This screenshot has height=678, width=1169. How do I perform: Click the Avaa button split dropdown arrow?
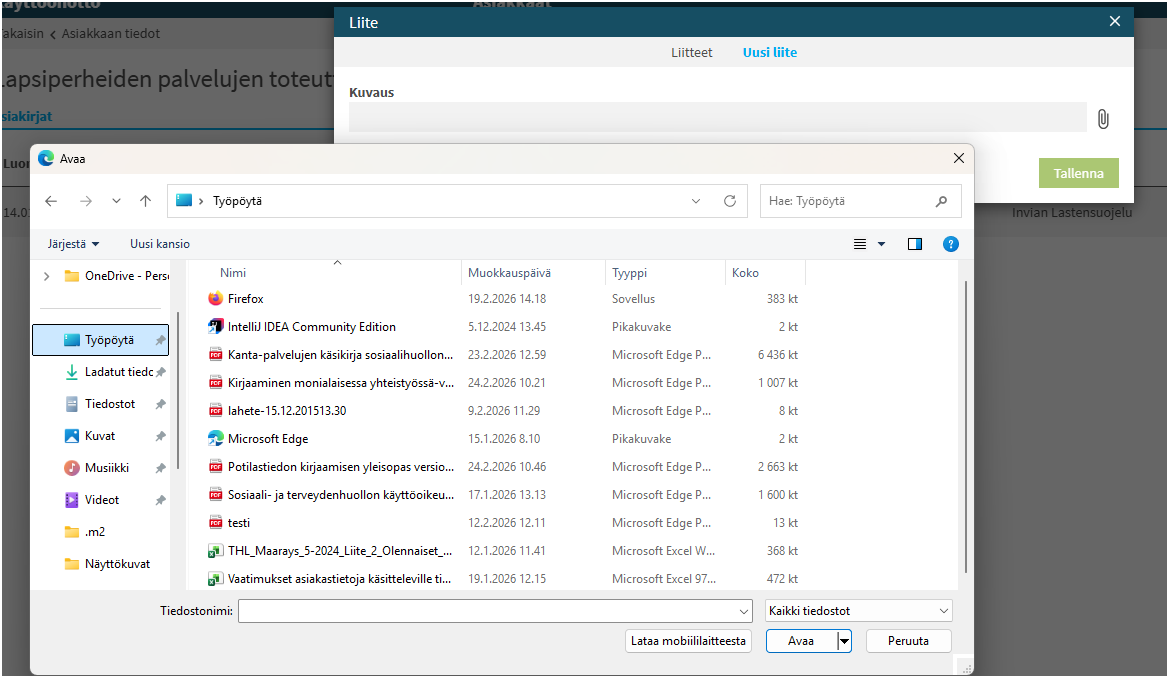(844, 641)
